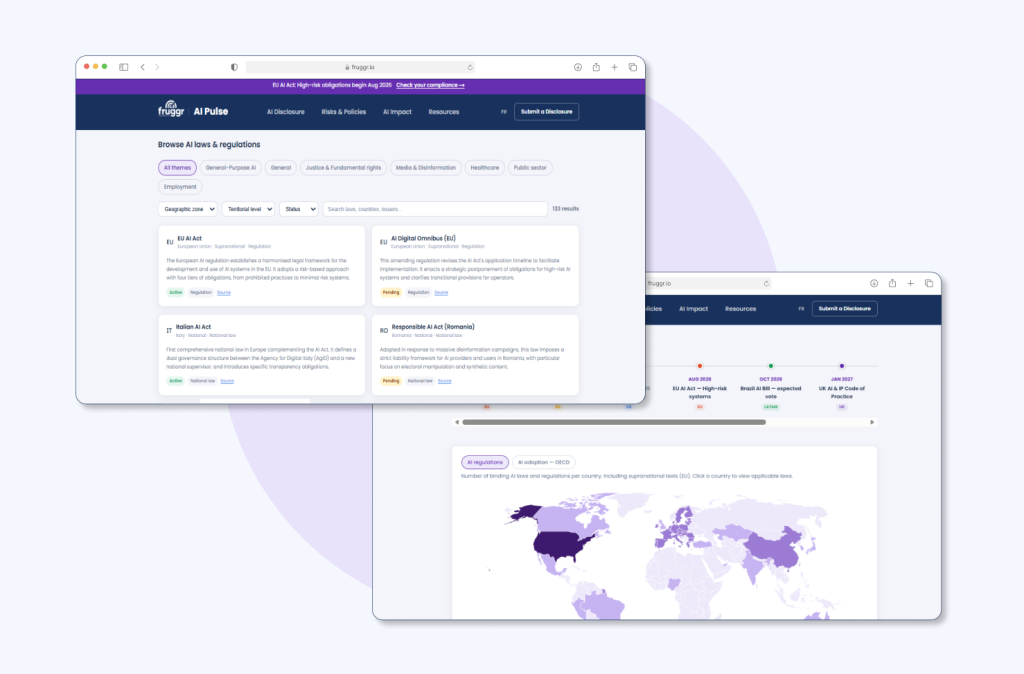This screenshot has height=674, width=1024.
Task: Select Employment filter chip
Action: (x=180, y=187)
